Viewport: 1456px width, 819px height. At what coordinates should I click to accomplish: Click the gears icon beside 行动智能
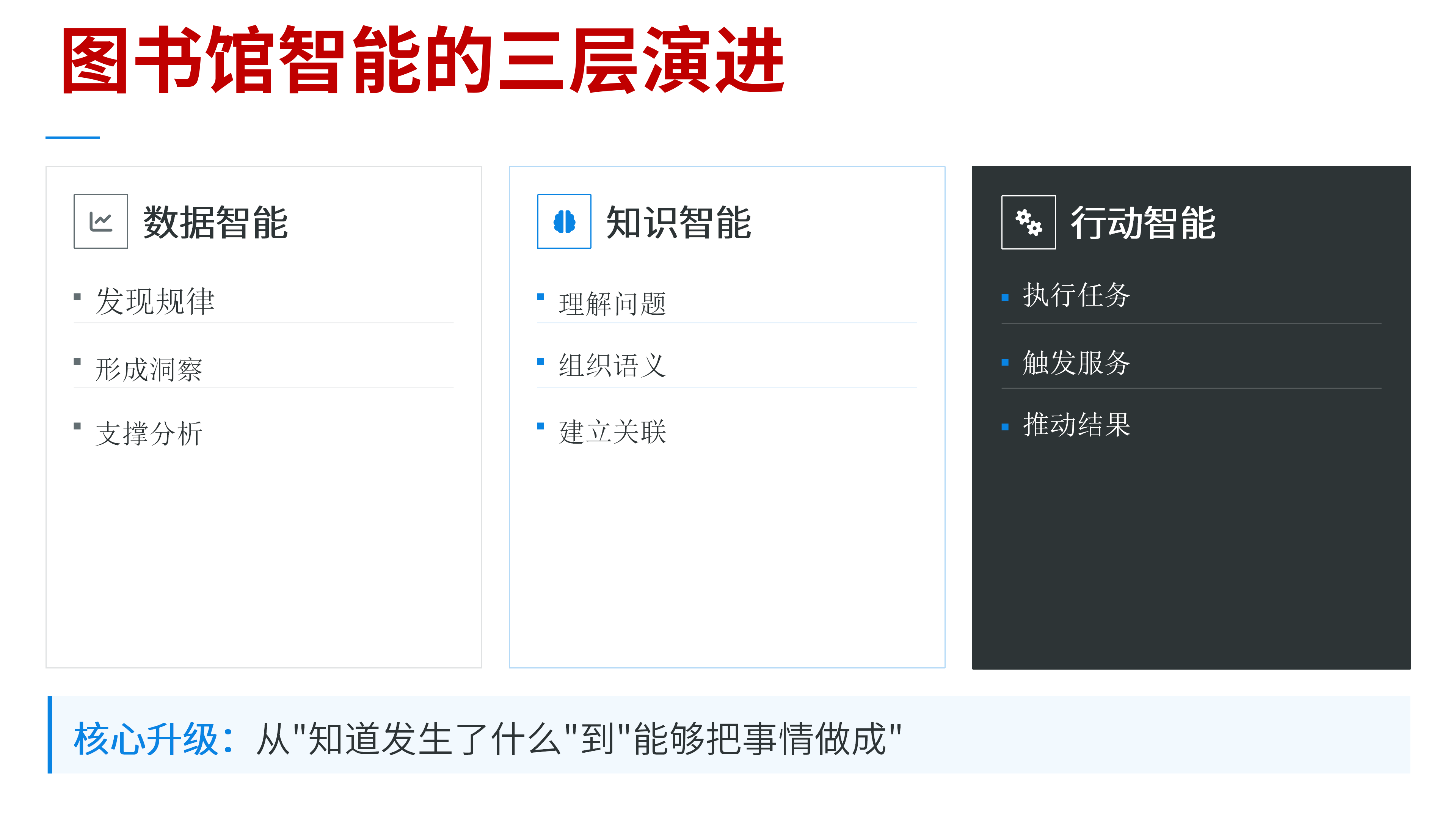click(x=1028, y=222)
